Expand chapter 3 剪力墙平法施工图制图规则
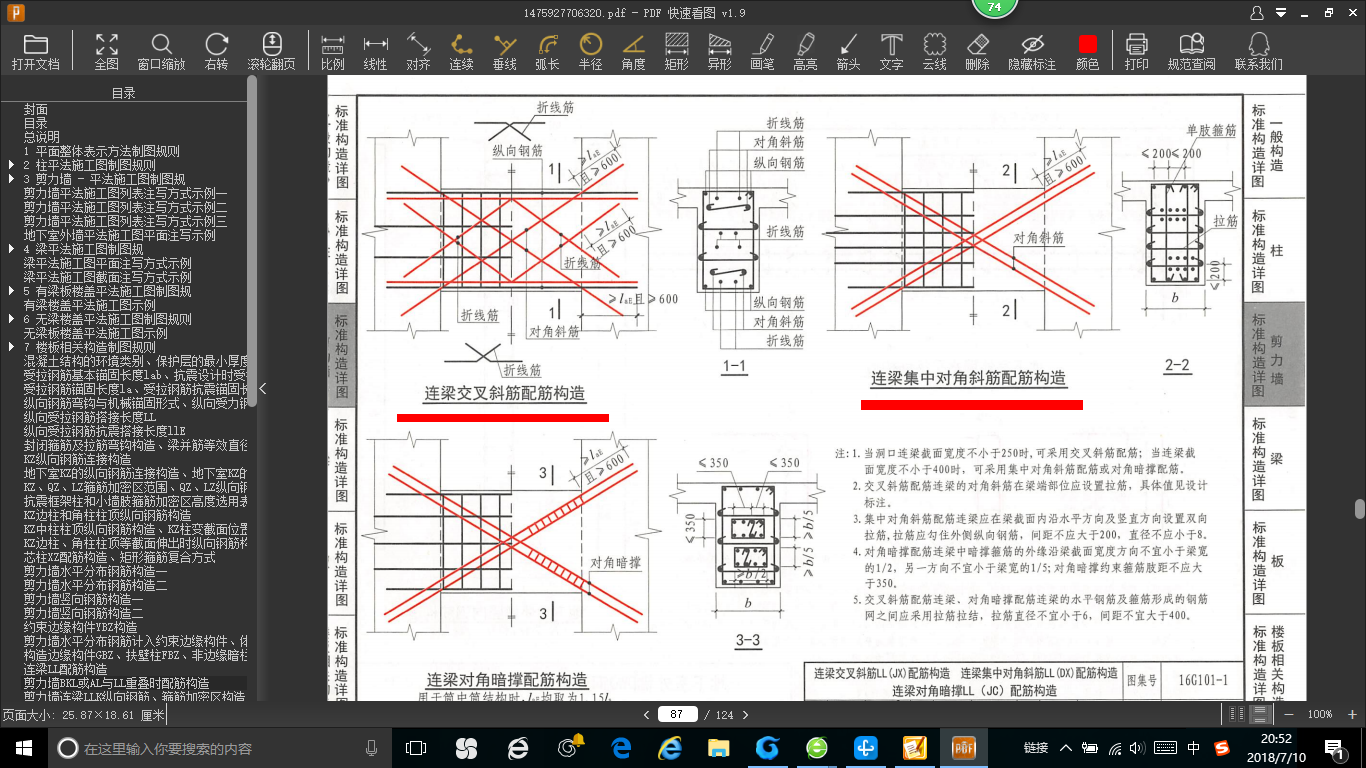 click(11, 179)
